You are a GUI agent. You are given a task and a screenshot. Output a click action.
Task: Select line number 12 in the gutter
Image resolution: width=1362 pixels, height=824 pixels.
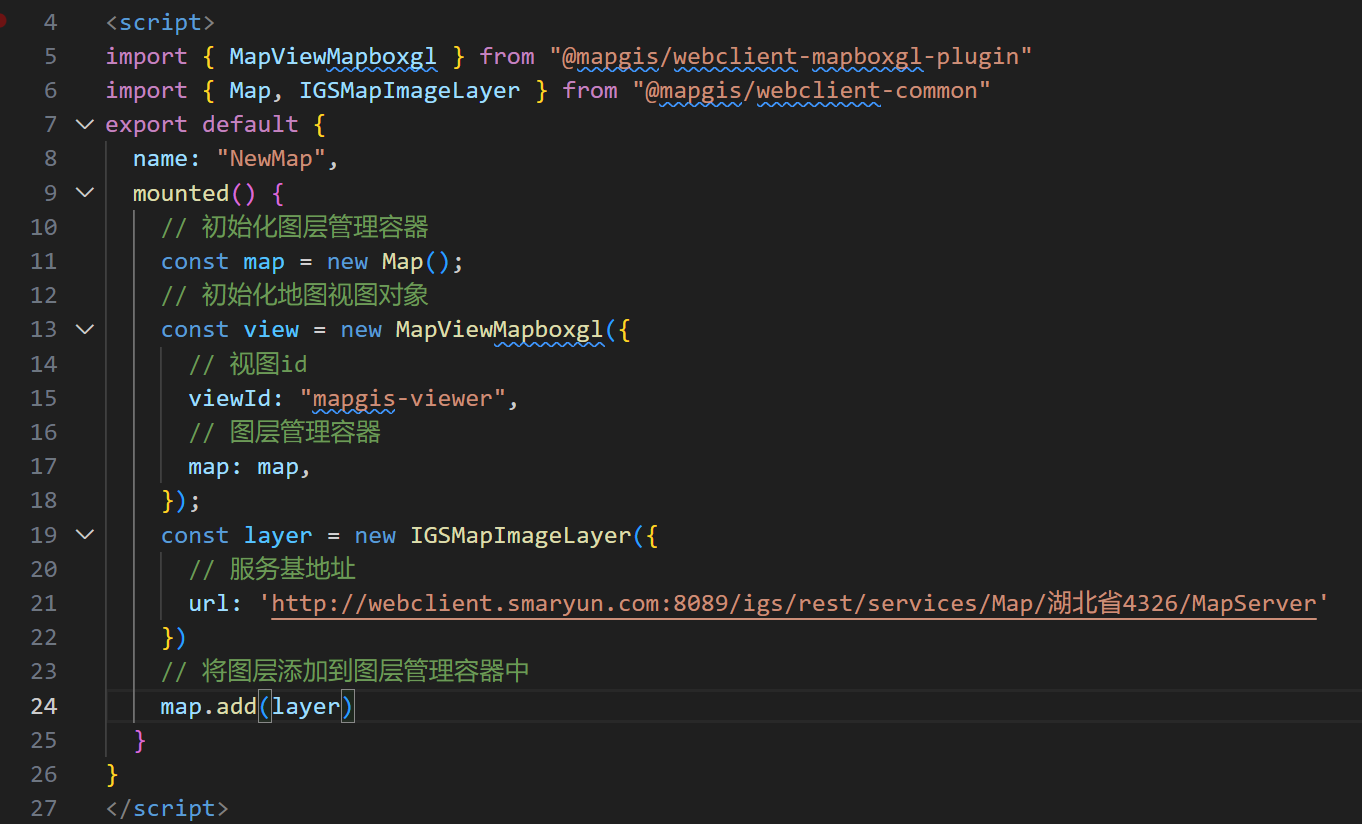(x=44, y=295)
